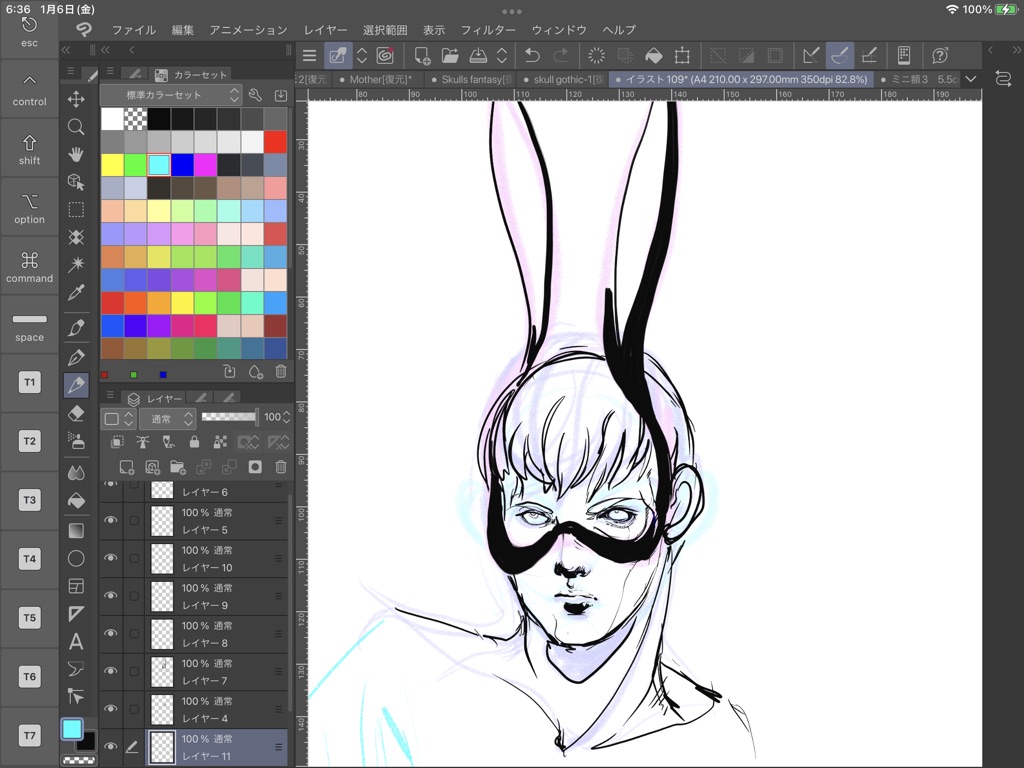The height and width of the screenshot is (768, 1024).
Task: Select the Move layer tool
Action: [76, 99]
